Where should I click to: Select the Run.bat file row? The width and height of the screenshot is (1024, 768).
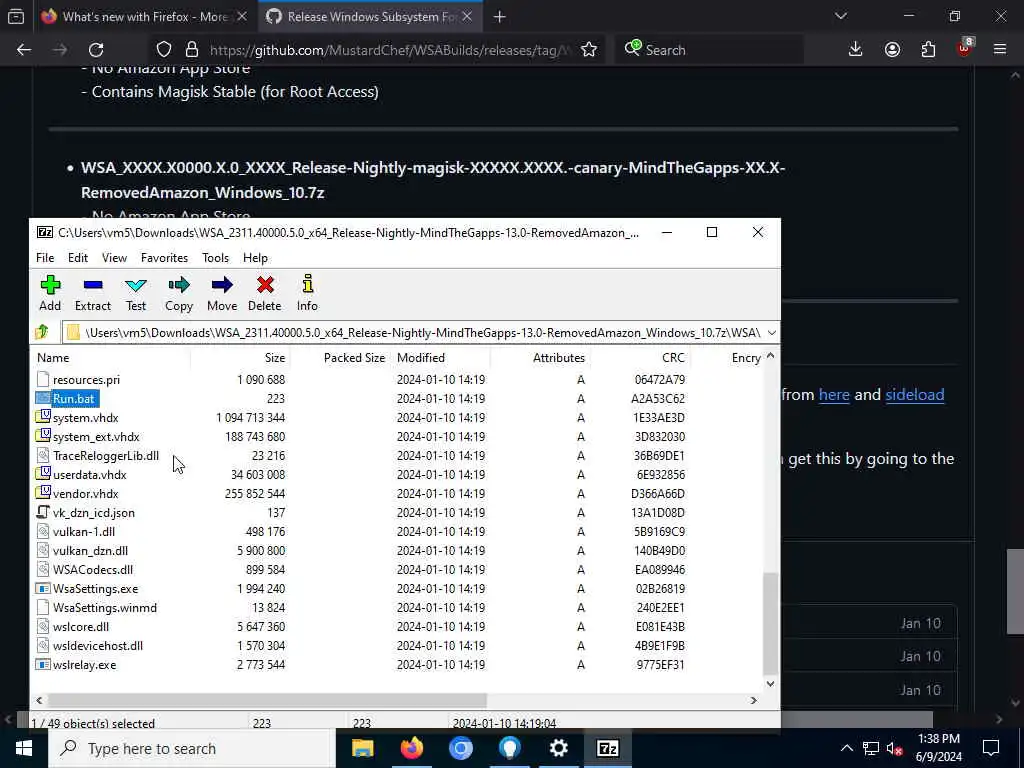pos(396,398)
